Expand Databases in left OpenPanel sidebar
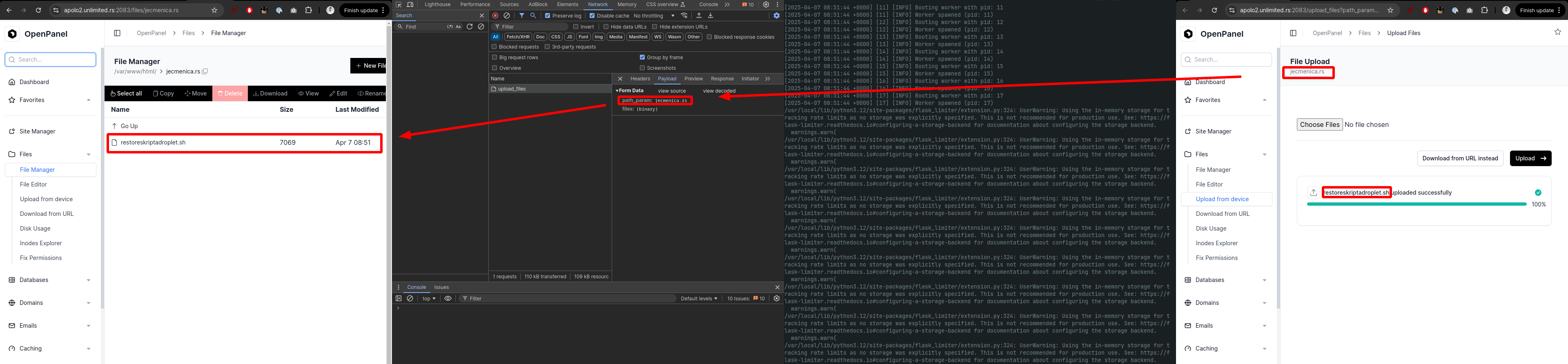Image resolution: width=1568 pixels, height=364 pixels. (x=89, y=280)
